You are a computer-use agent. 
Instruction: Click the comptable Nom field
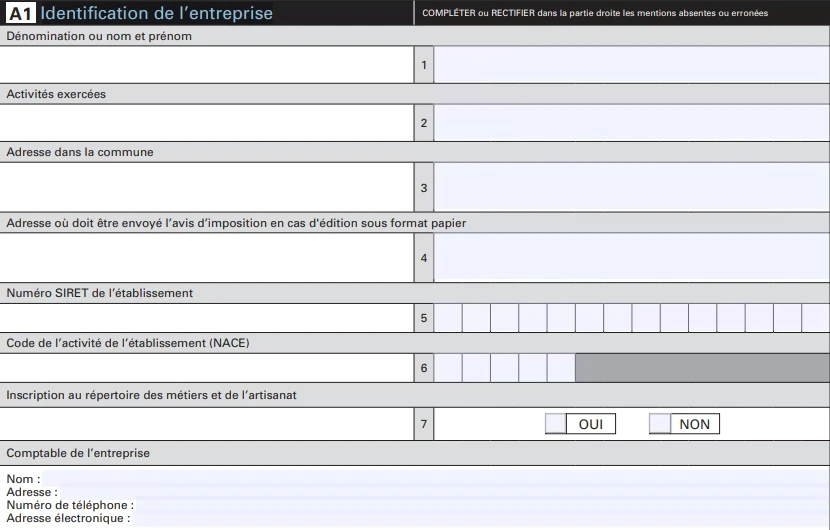(x=435, y=479)
